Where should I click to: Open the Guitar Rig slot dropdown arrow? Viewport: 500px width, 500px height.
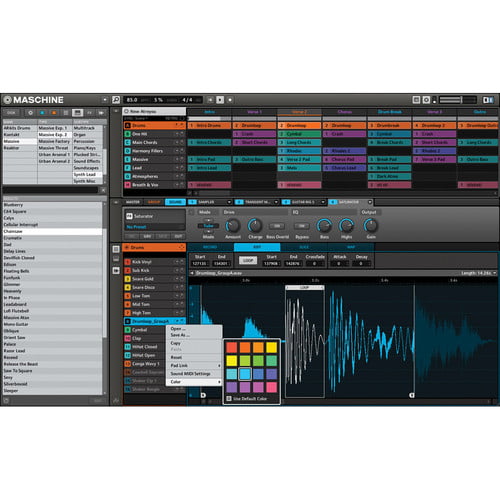click(x=323, y=202)
